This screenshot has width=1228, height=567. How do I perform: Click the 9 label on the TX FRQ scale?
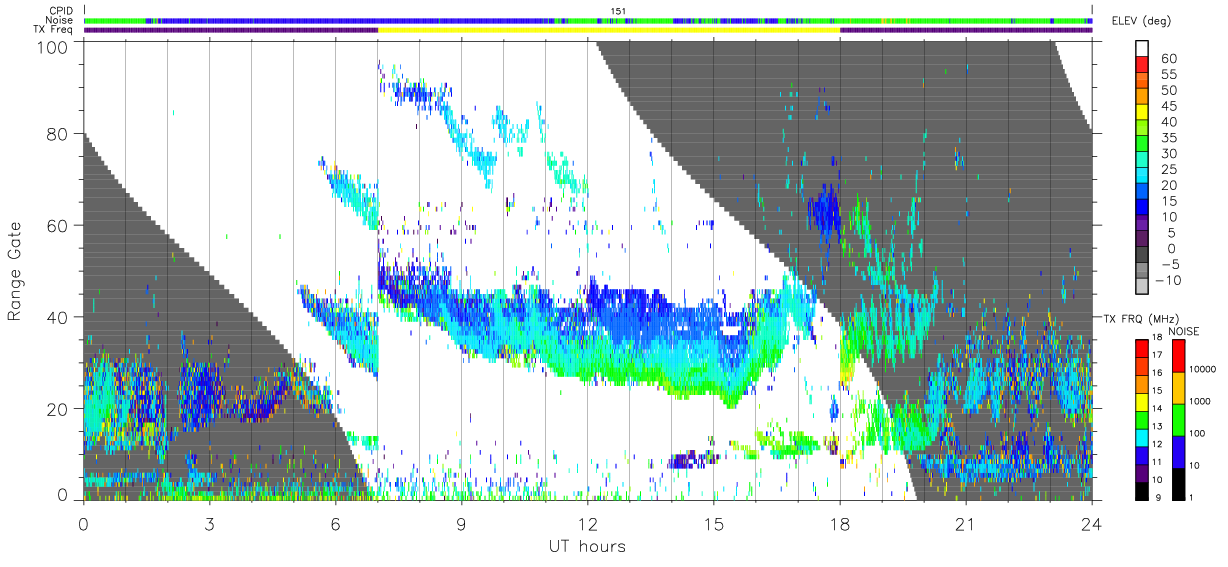pyautogui.click(x=1158, y=497)
